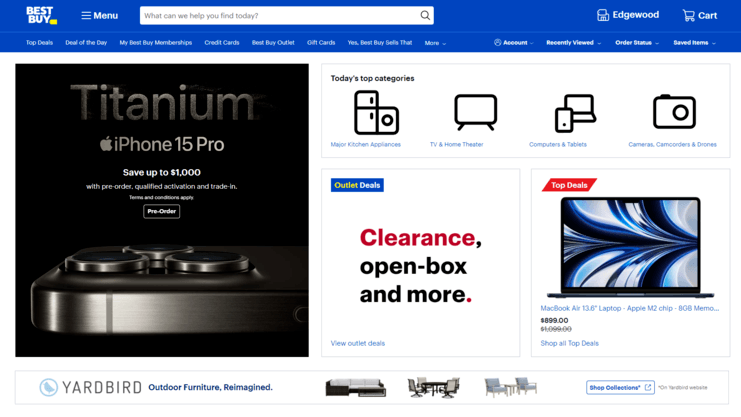The width and height of the screenshot is (741, 417).
Task: Open Major Kitchen Appliances text link
Action: [365, 145]
